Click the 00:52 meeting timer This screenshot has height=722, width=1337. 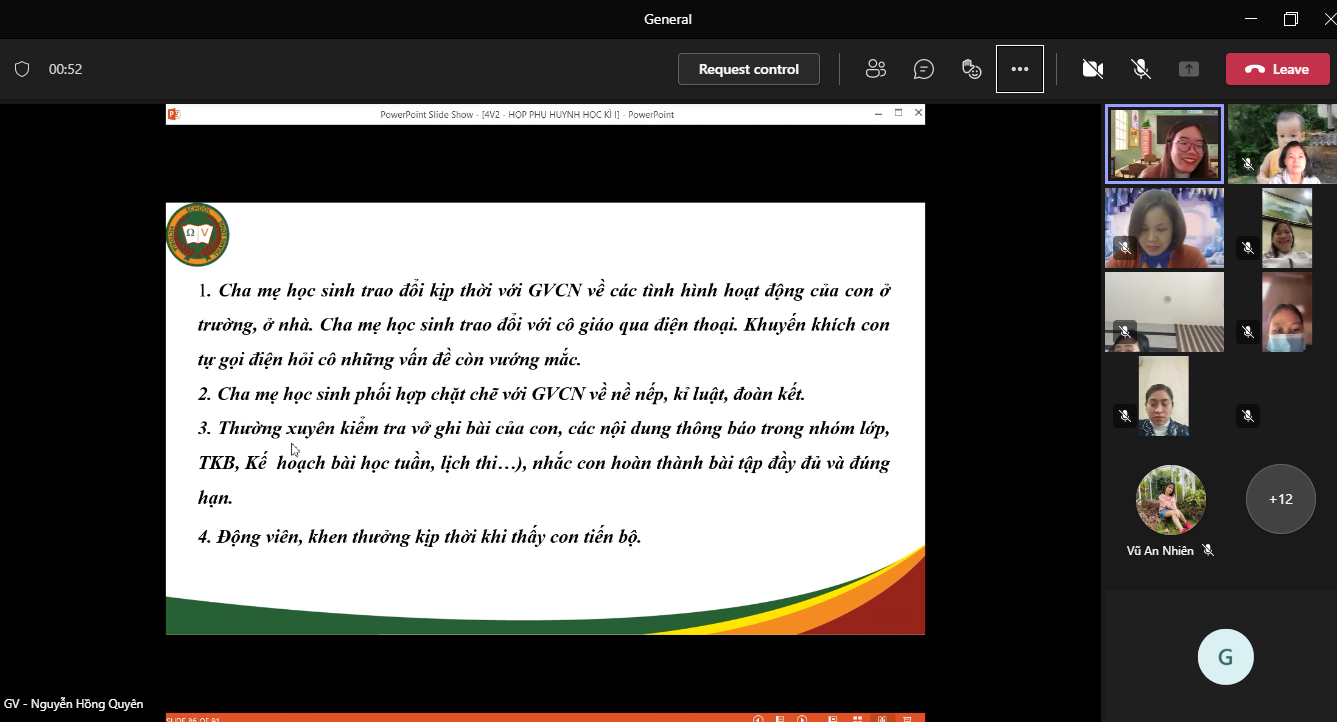click(65, 69)
